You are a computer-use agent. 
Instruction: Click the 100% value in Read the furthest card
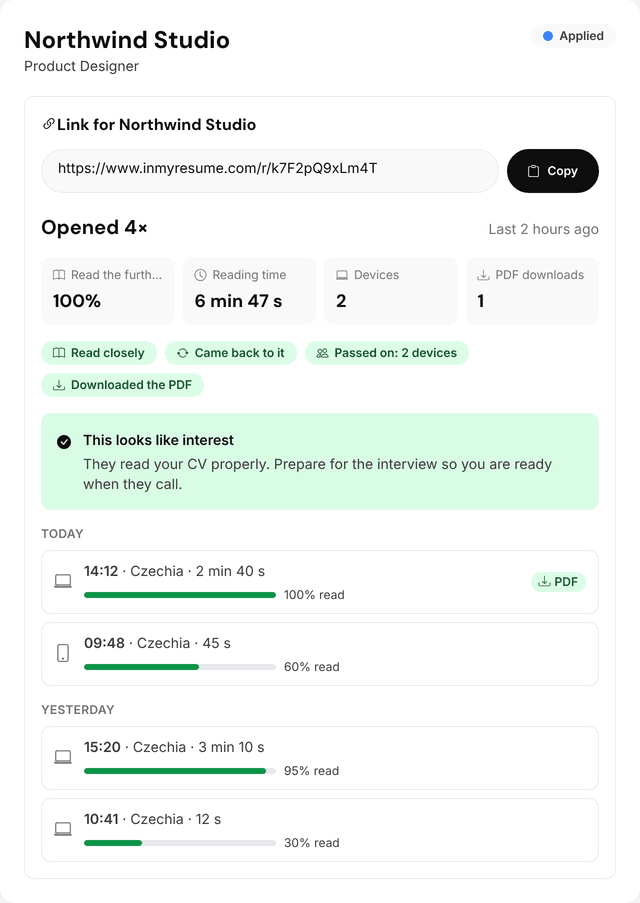77,301
